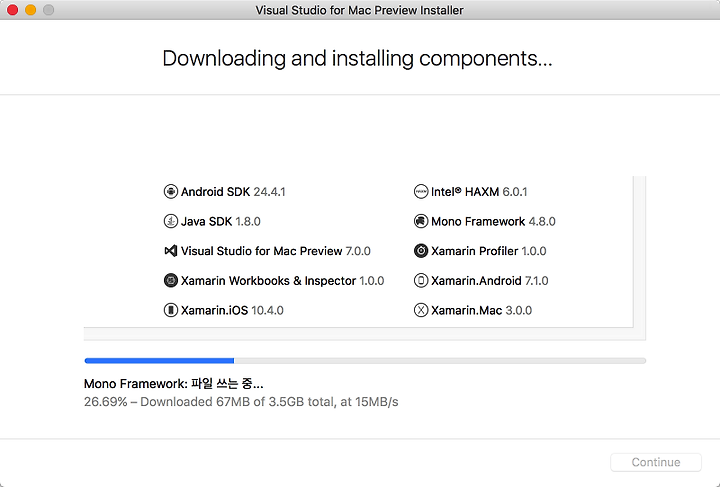This screenshot has width=720, height=487.
Task: Click the Xamarin Profiler component icon
Action: tap(421, 251)
